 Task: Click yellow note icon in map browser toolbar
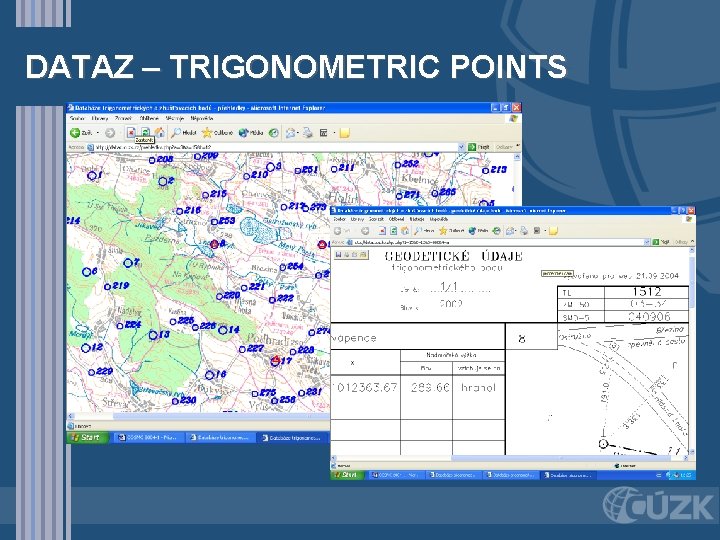(345, 133)
